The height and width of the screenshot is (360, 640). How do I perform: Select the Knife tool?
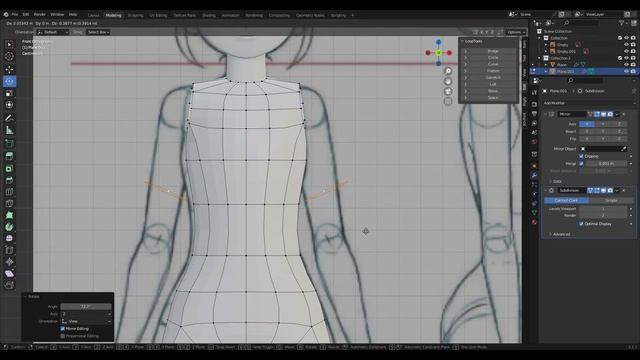click(9, 203)
